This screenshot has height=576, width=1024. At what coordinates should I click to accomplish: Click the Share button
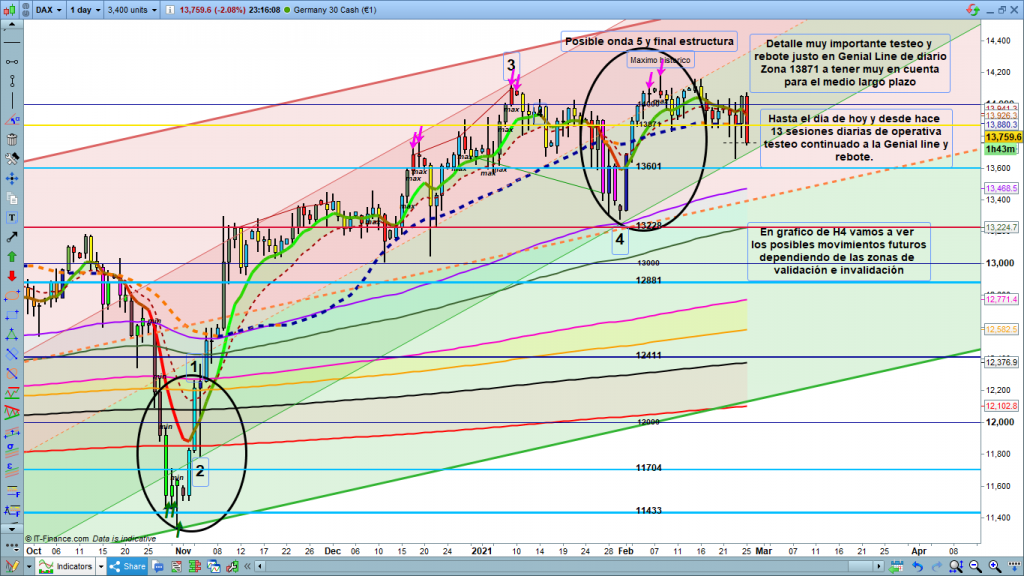tap(130, 567)
